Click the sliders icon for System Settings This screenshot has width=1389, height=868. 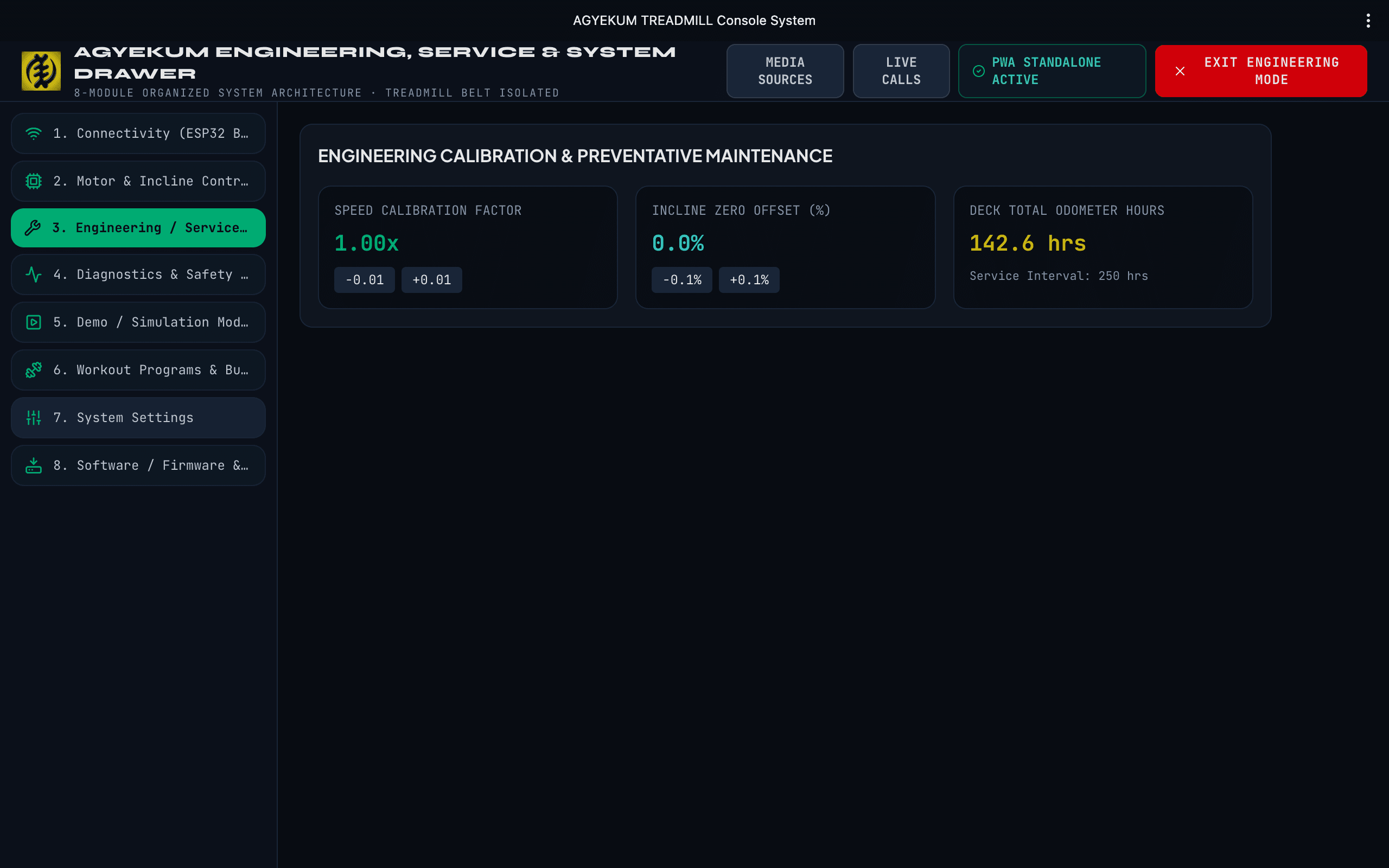coord(33,417)
